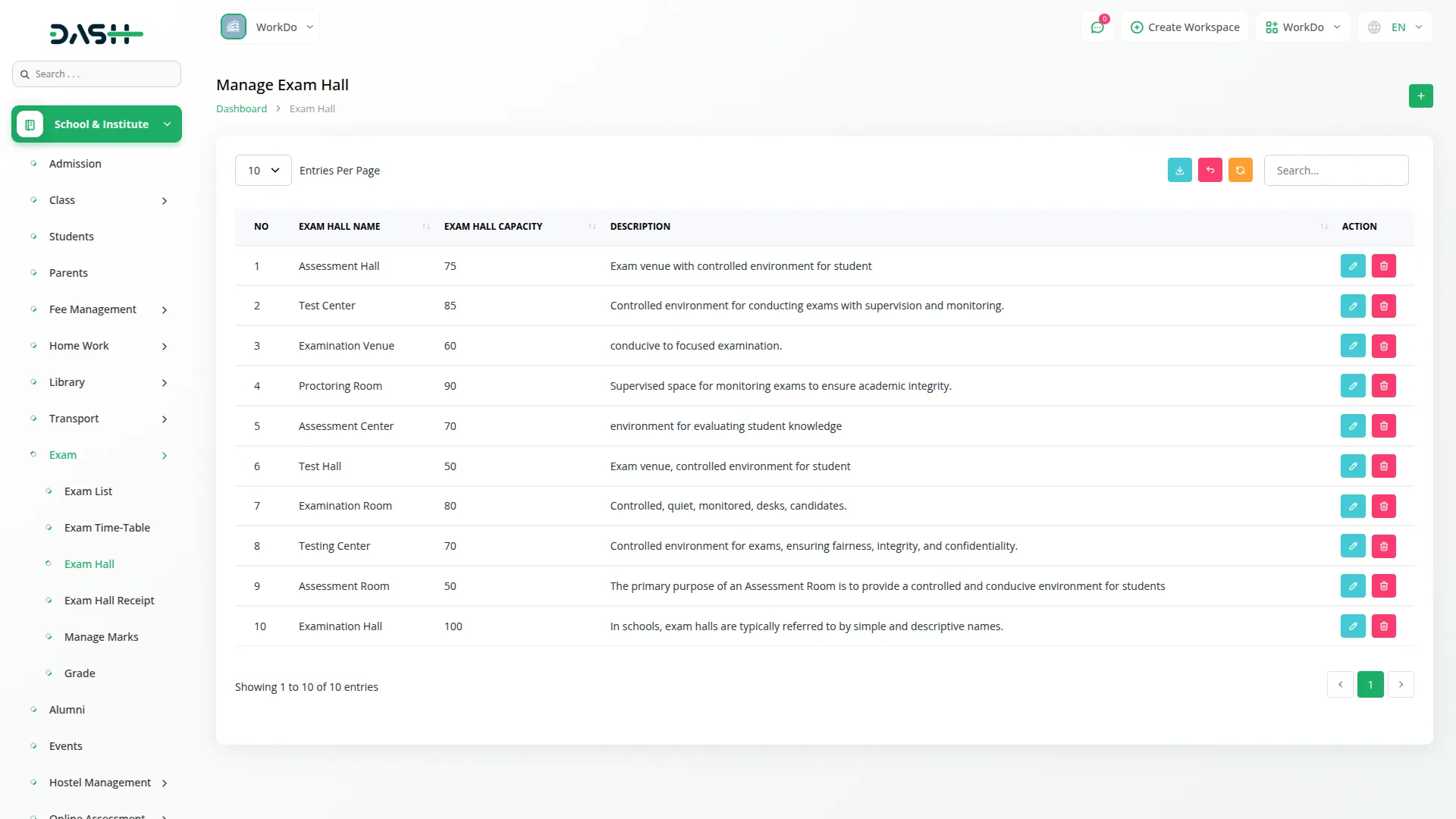Click the DASH logo
The height and width of the screenshot is (819, 1456).
tap(96, 33)
